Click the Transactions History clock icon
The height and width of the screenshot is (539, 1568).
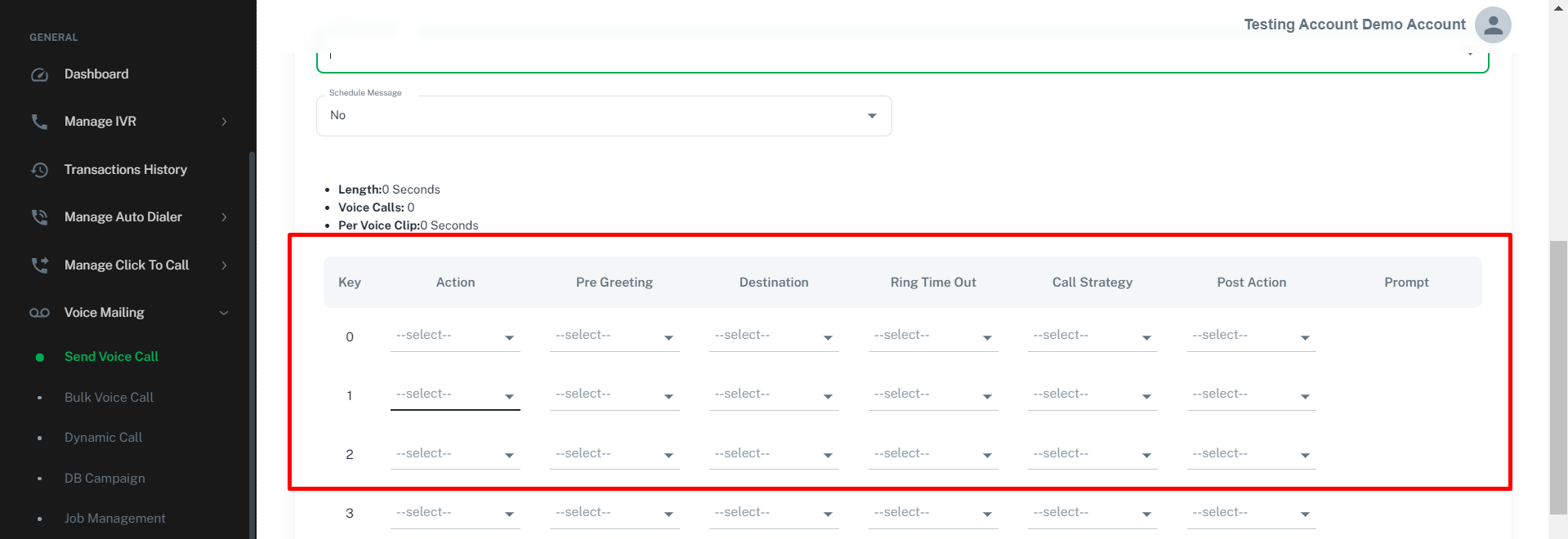39,170
